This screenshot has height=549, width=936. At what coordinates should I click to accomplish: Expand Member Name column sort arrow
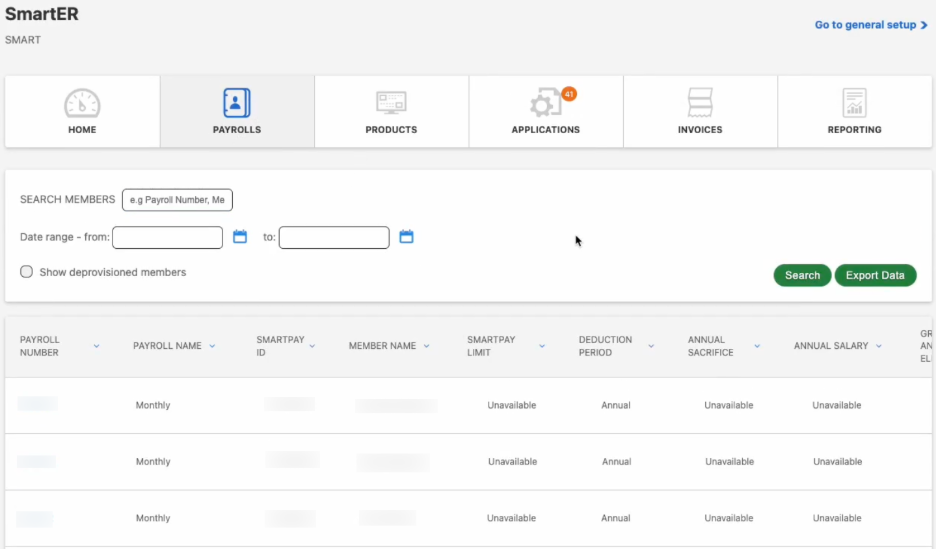click(426, 346)
